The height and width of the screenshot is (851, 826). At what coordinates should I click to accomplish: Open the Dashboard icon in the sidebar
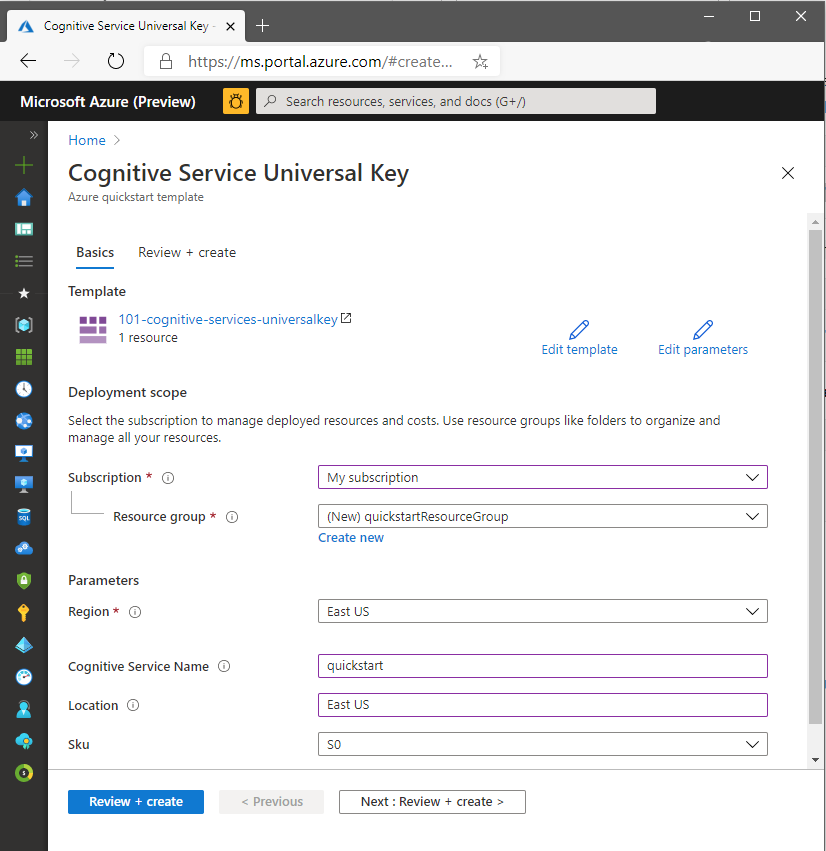point(24,229)
